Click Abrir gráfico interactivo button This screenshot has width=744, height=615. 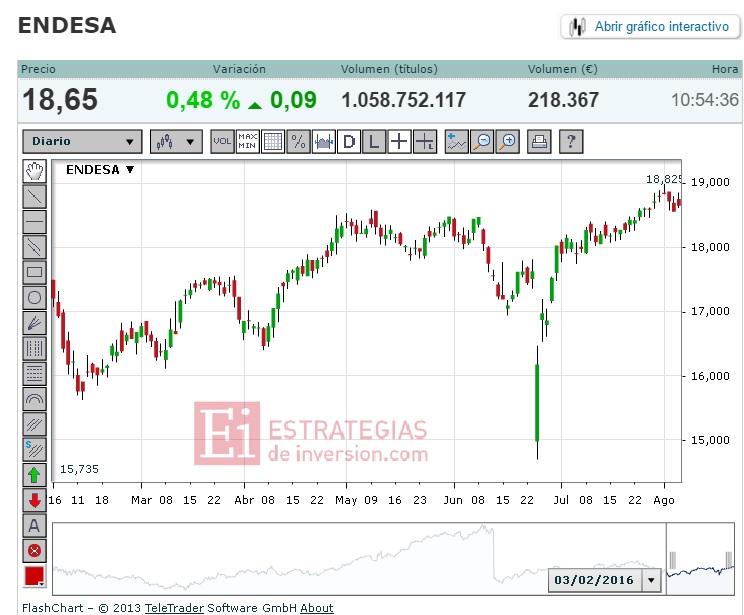[651, 26]
